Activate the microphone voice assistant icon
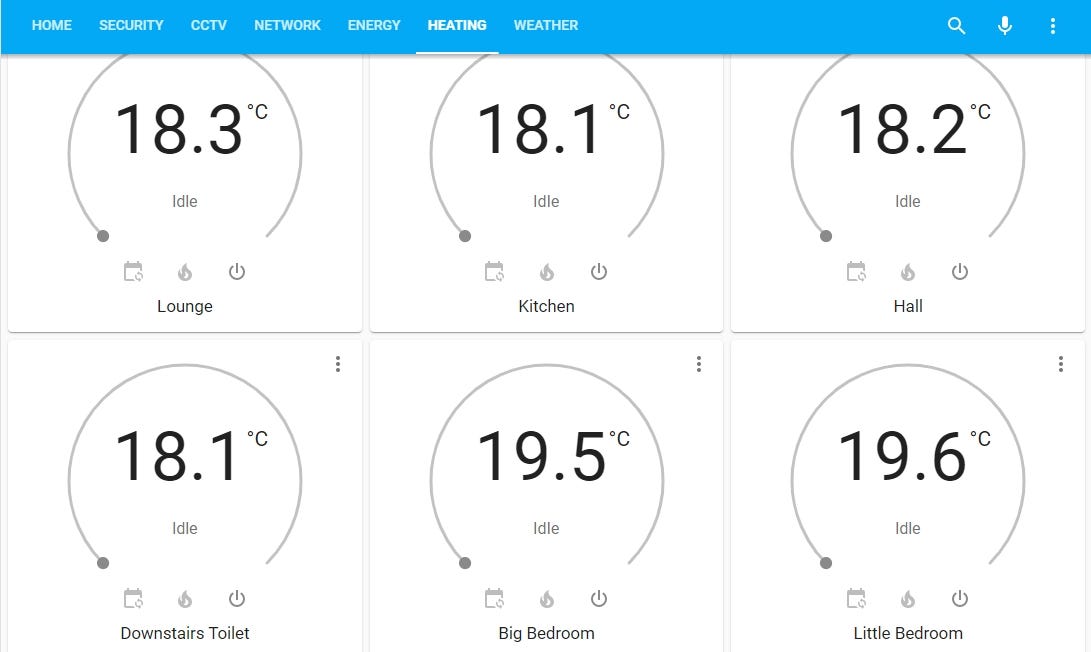This screenshot has height=652, width=1091. point(1004,26)
